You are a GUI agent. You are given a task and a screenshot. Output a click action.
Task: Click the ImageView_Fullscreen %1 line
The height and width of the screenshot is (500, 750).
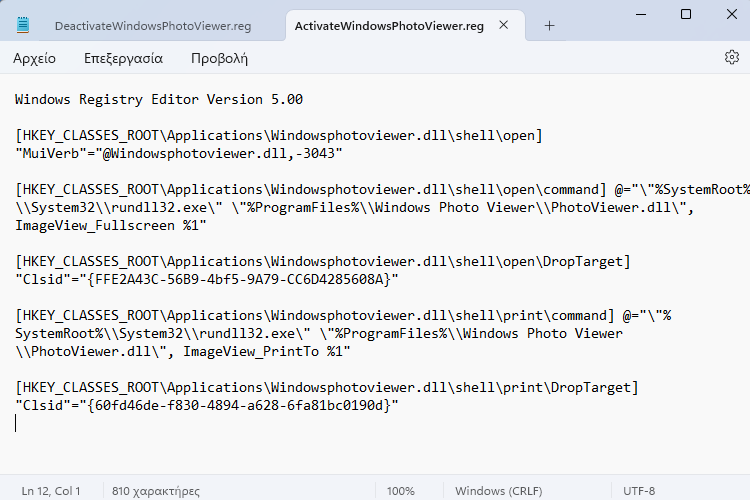[x=110, y=225]
